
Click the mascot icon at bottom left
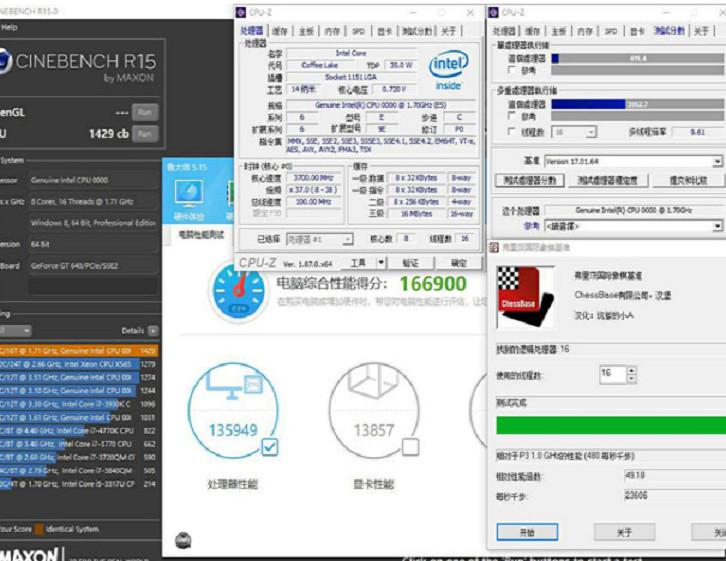tap(183, 540)
